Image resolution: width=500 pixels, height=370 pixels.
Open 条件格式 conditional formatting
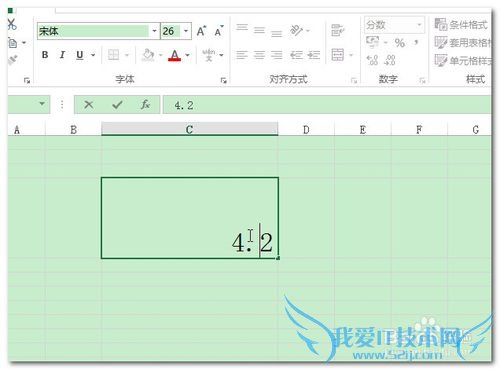(x=461, y=25)
